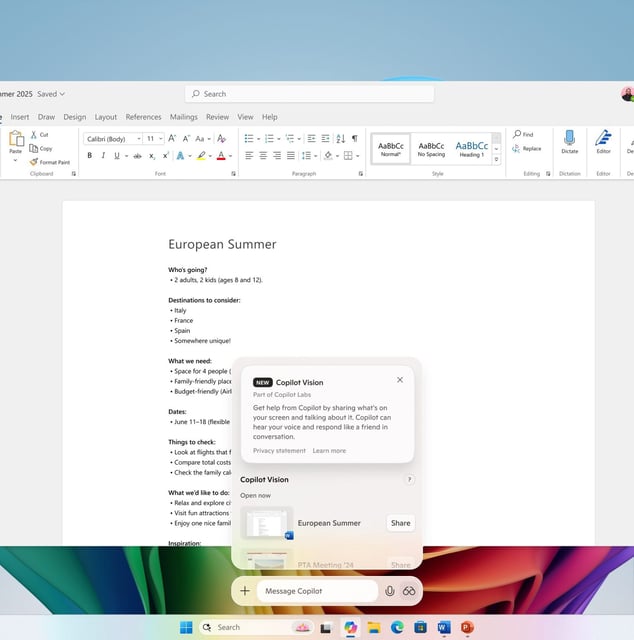Image resolution: width=634 pixels, height=640 pixels.
Task: Open the Insert tab
Action: pos(20,117)
